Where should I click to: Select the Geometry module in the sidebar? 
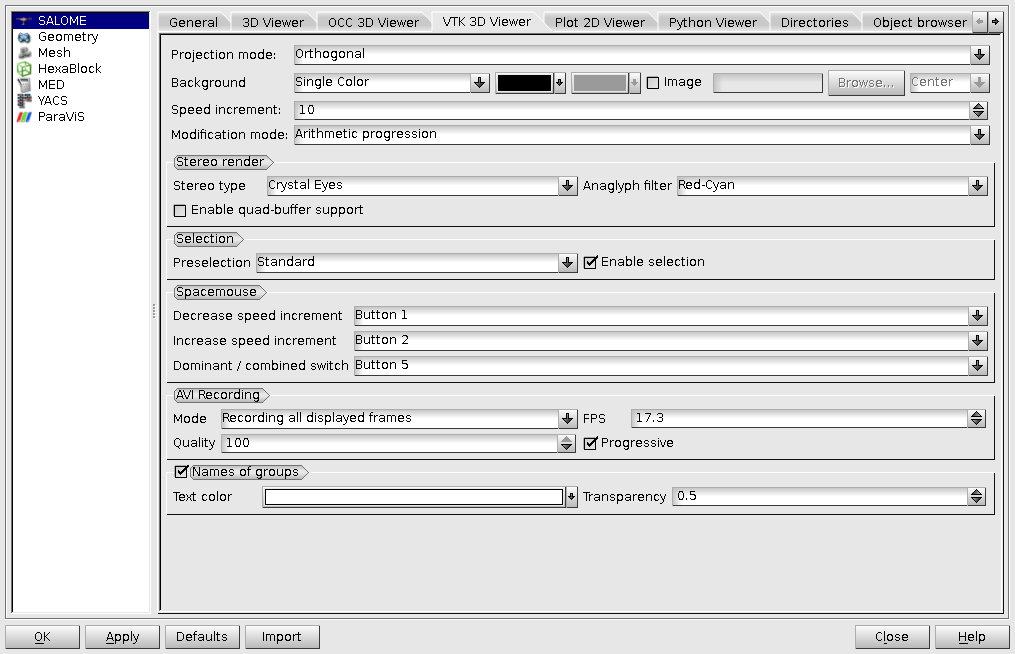(67, 36)
